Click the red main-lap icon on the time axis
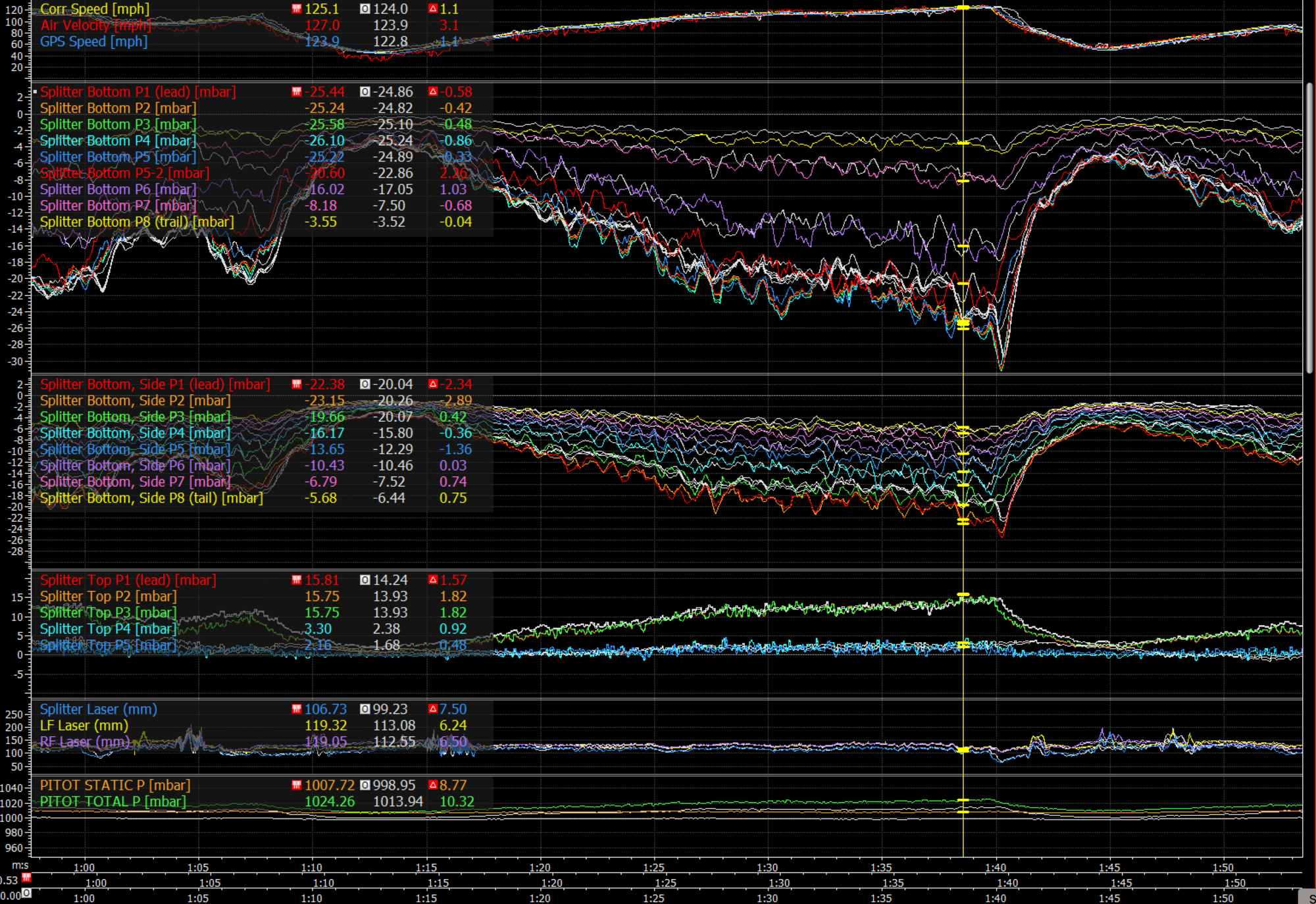 [26, 878]
